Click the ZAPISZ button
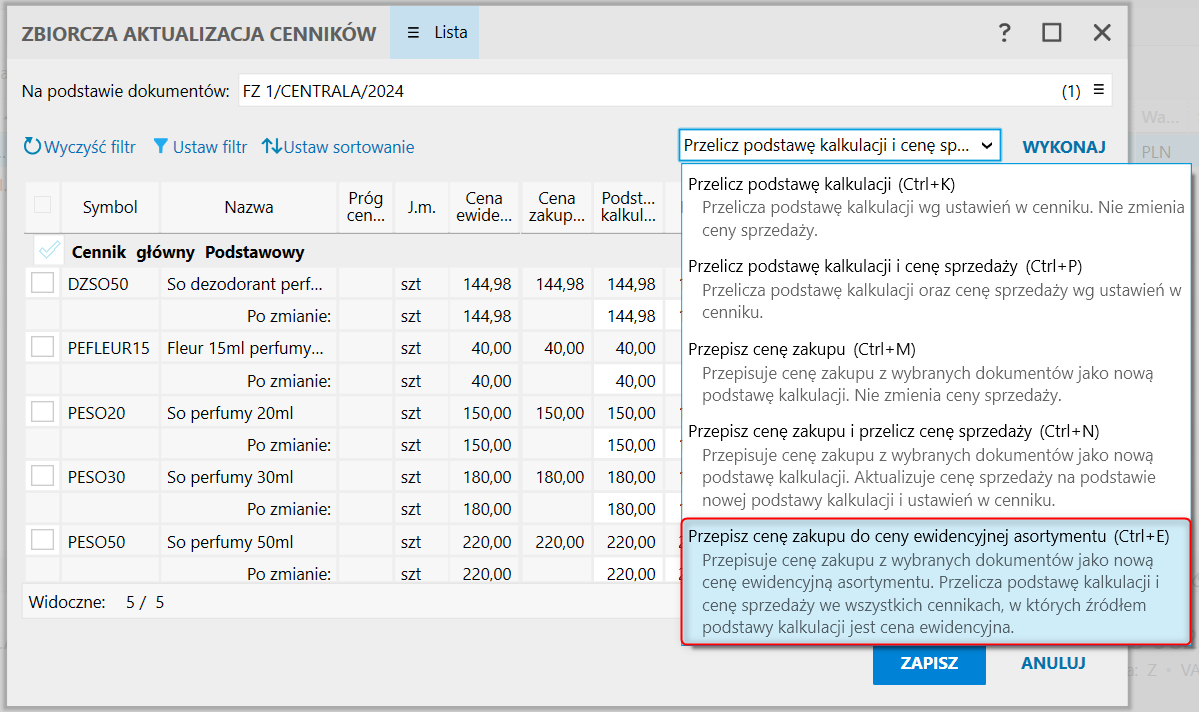The height and width of the screenshot is (712, 1199). point(928,663)
